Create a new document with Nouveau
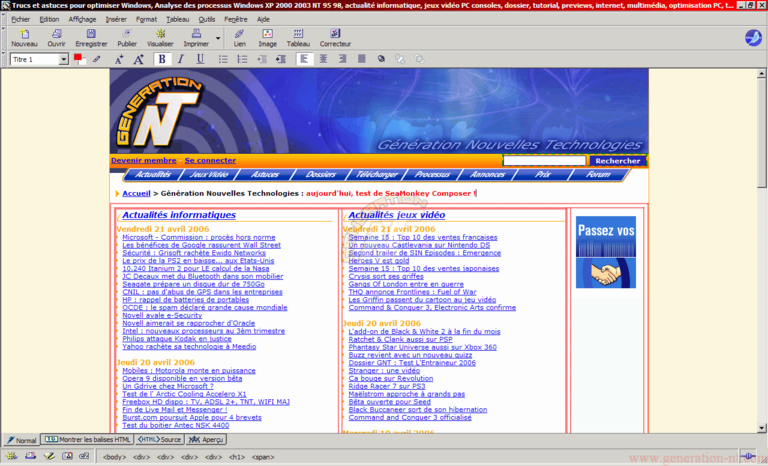Screen dimensions: 768x466 pyautogui.click(x=24, y=38)
